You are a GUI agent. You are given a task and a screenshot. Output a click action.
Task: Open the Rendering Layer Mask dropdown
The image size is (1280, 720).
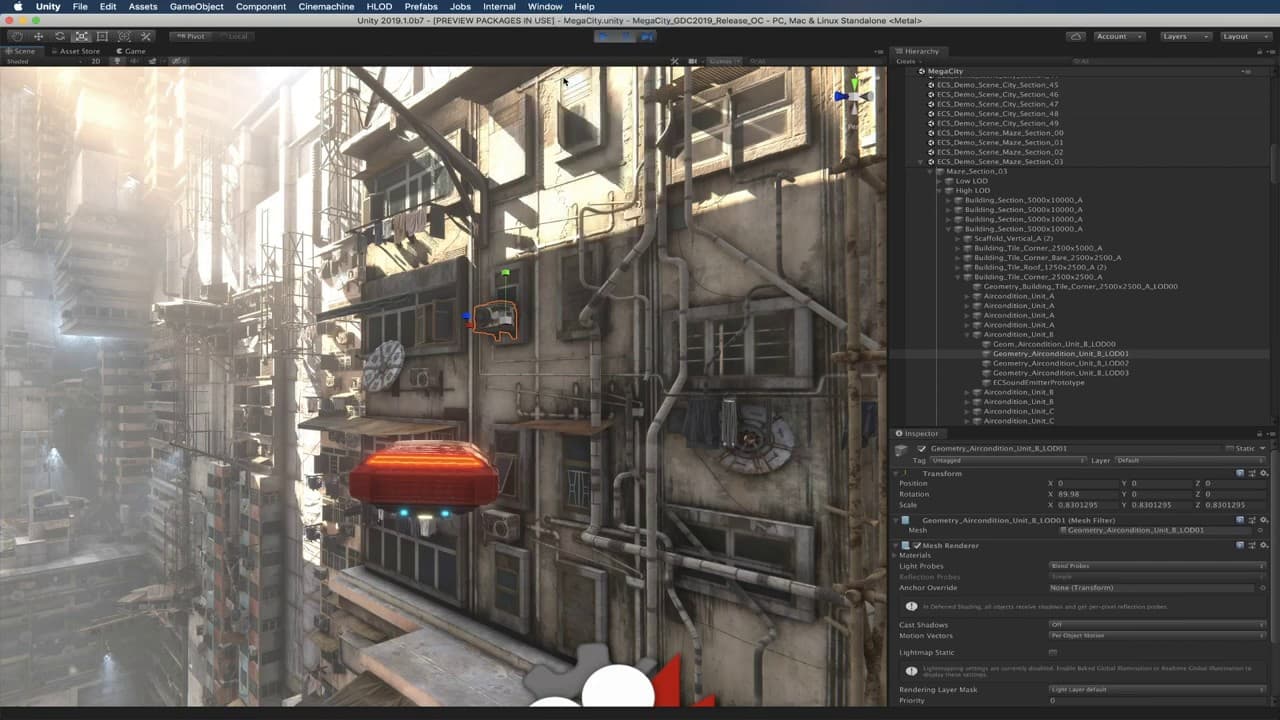click(x=1157, y=690)
